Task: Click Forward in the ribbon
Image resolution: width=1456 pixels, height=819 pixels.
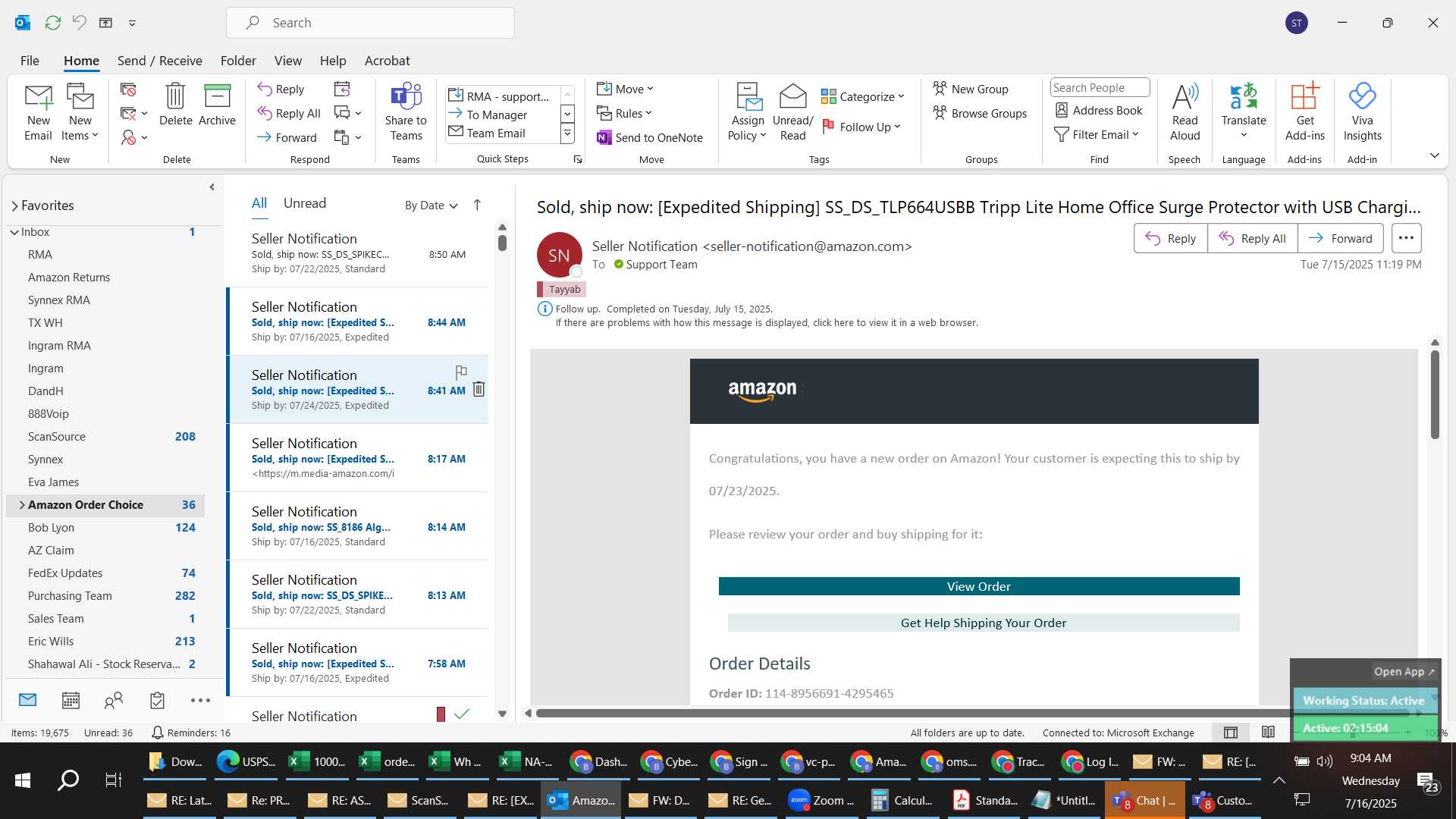Action: coord(287,137)
